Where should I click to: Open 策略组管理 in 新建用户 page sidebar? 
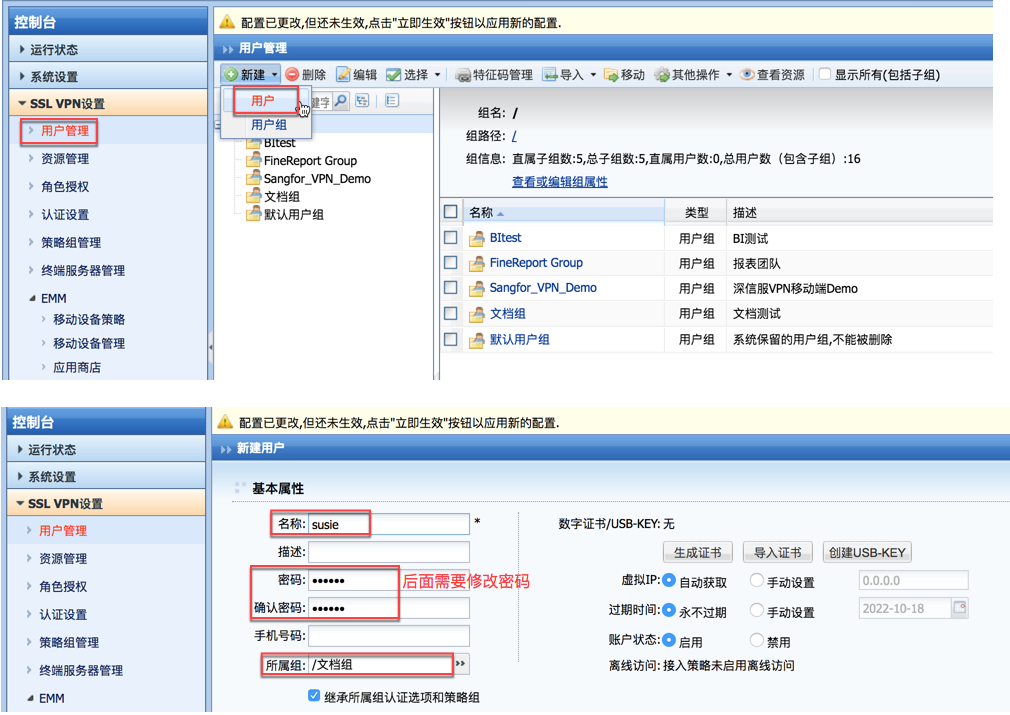coord(69,642)
